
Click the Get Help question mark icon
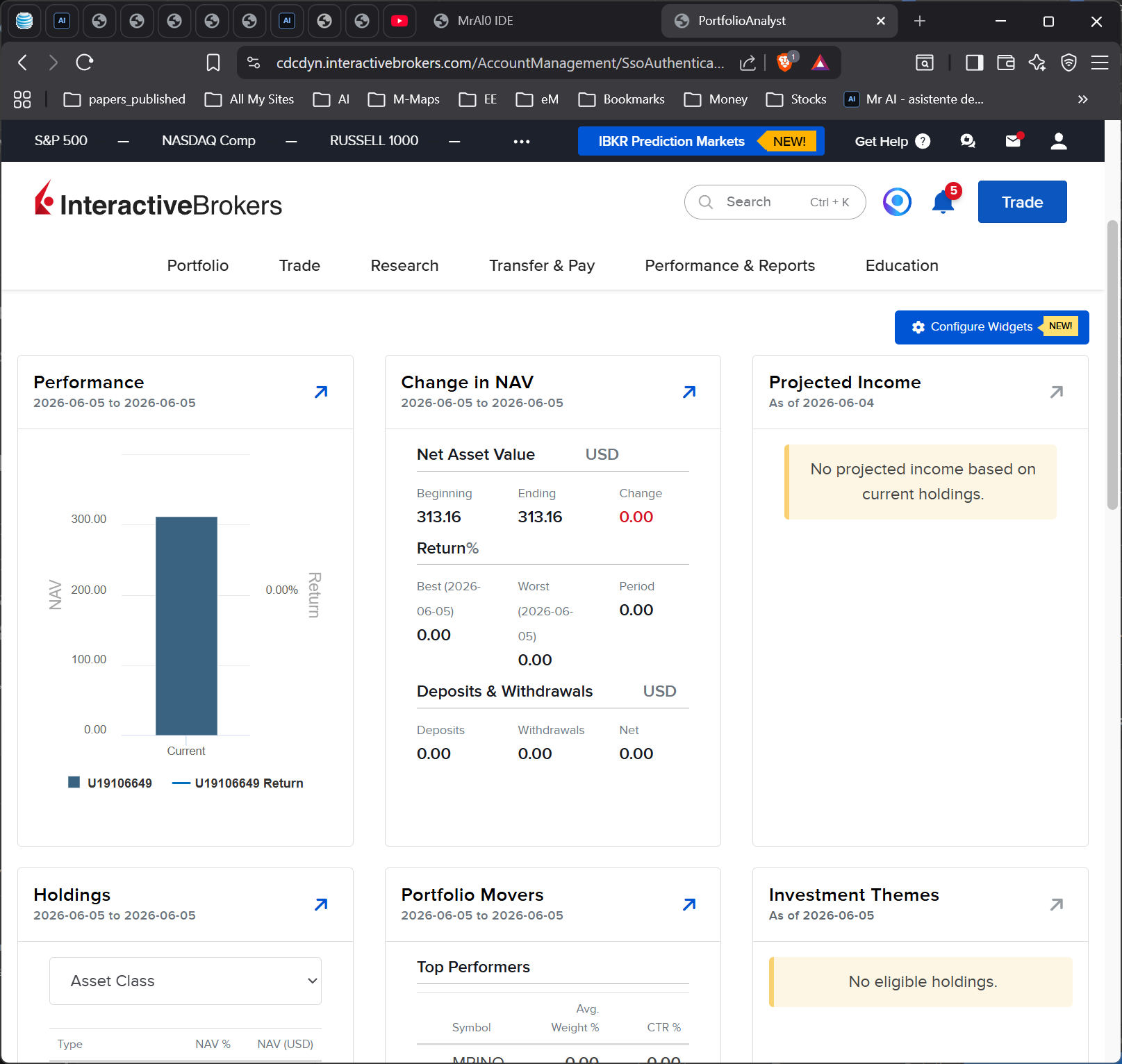[923, 141]
